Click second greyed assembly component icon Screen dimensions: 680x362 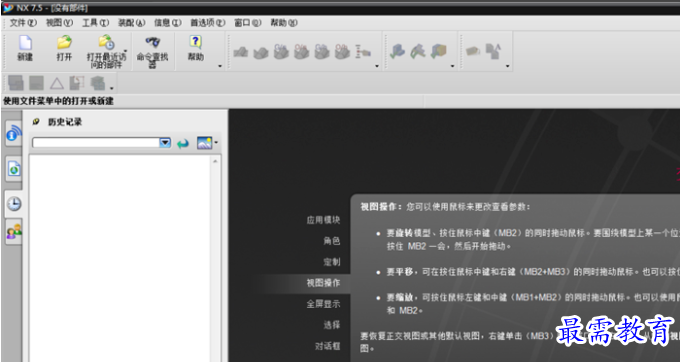pyautogui.click(x=261, y=52)
